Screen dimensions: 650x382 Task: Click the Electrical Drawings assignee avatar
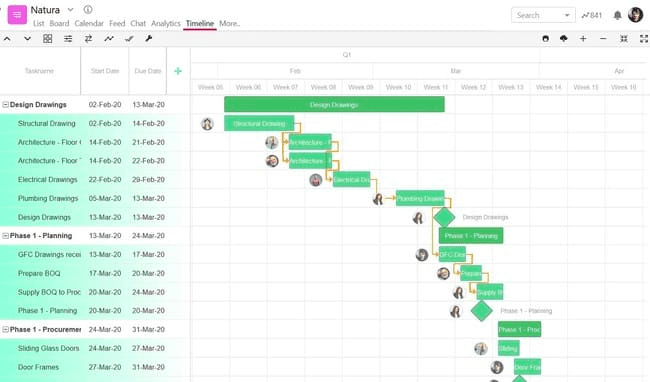coord(315,180)
